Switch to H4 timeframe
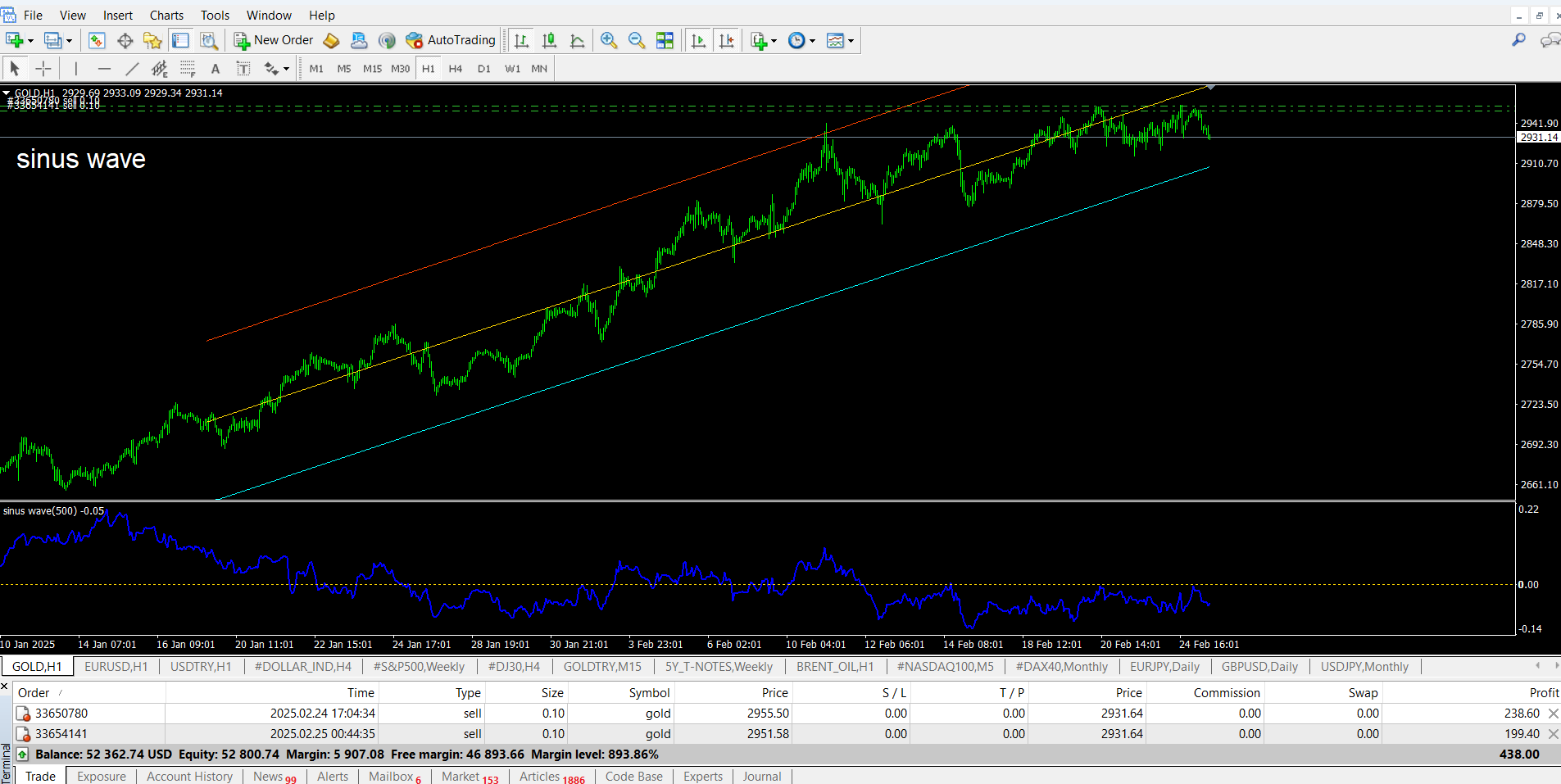This screenshot has width=1561, height=784. coord(456,69)
